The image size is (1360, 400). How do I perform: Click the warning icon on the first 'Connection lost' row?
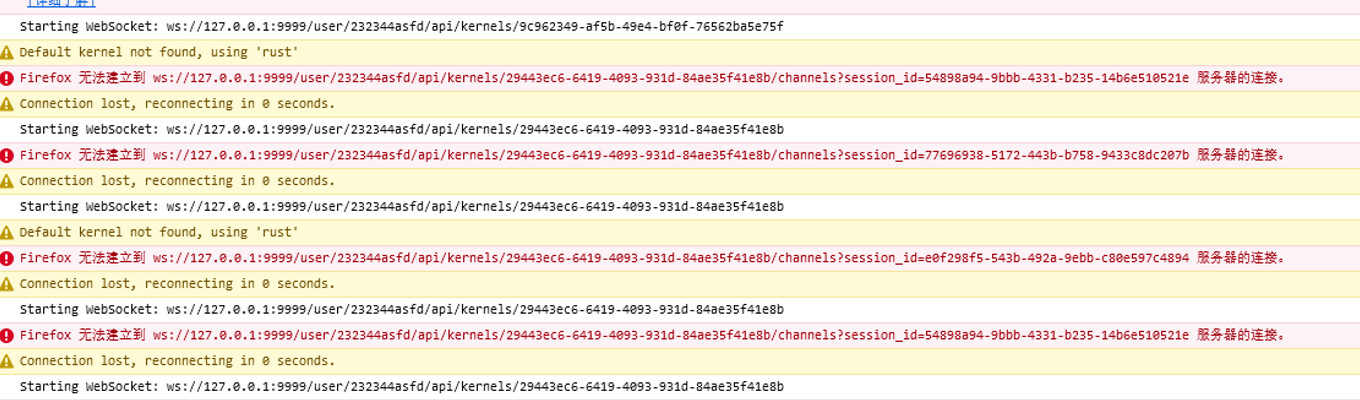pyautogui.click(x=7, y=104)
